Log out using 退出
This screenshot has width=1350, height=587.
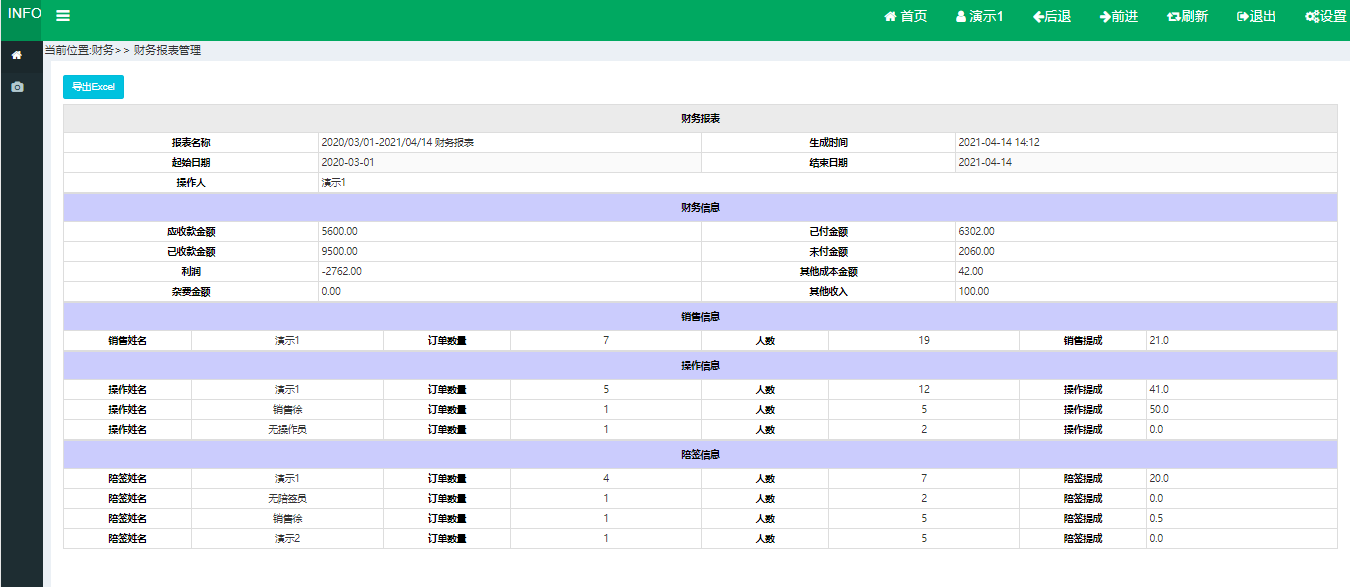(1256, 16)
